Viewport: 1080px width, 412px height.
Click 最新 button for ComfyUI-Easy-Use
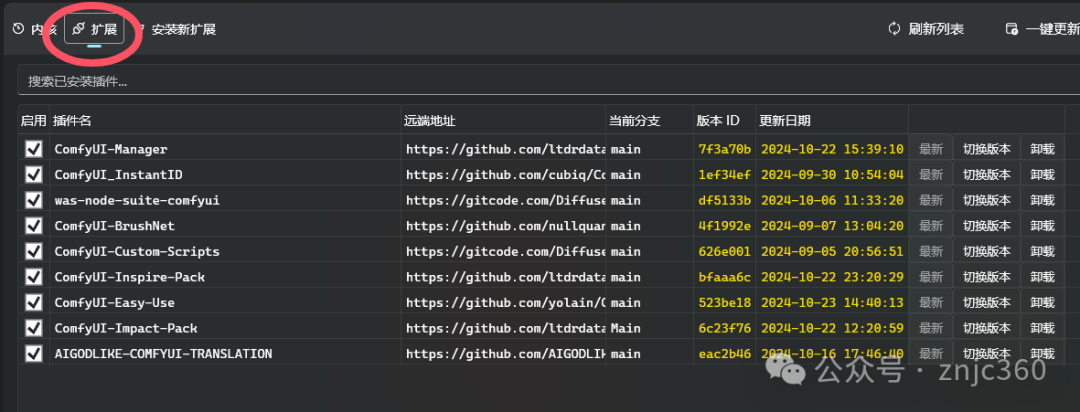931,302
